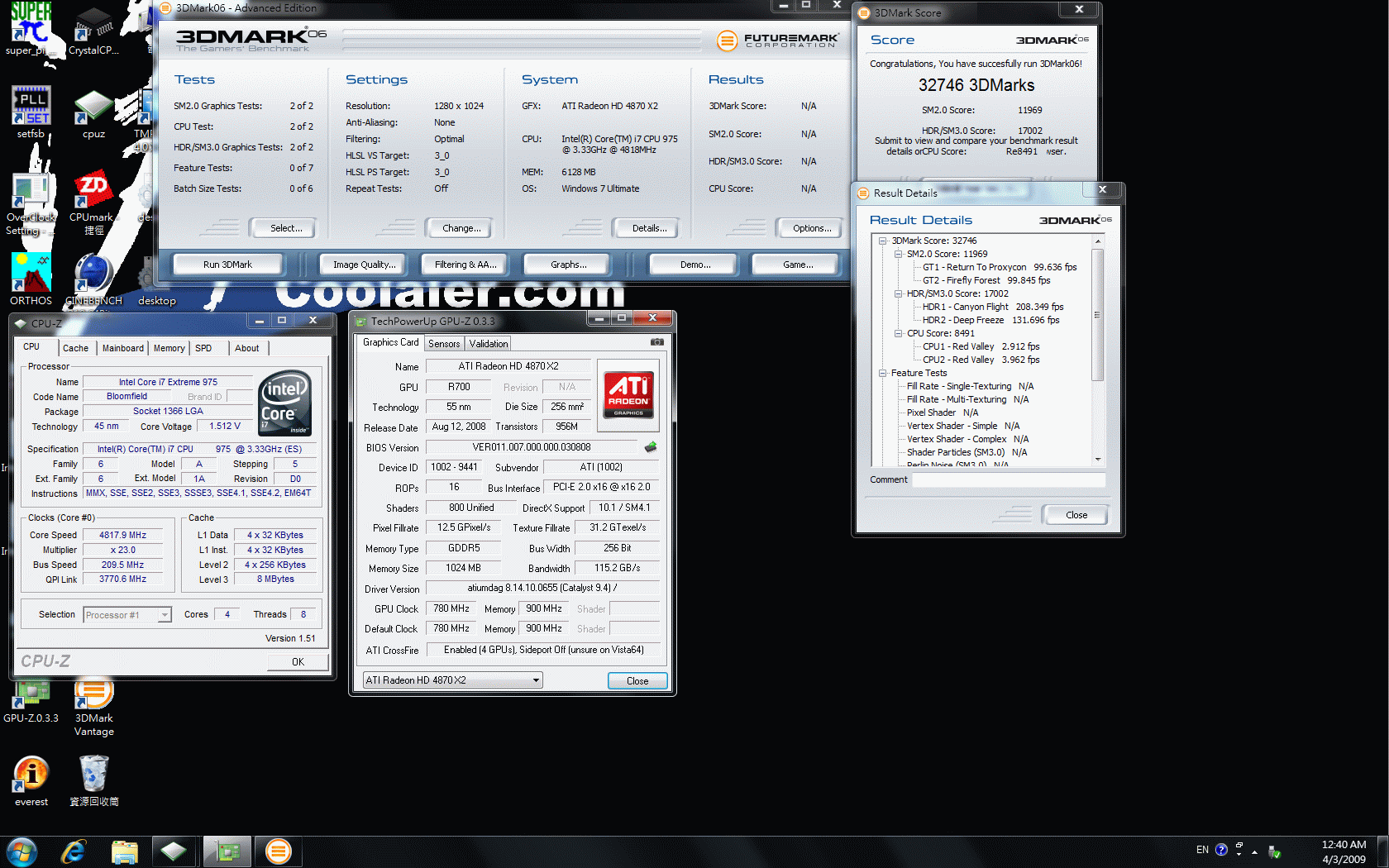
Task: Open the 3DMark Vantage desktop icon
Action: tap(93, 707)
